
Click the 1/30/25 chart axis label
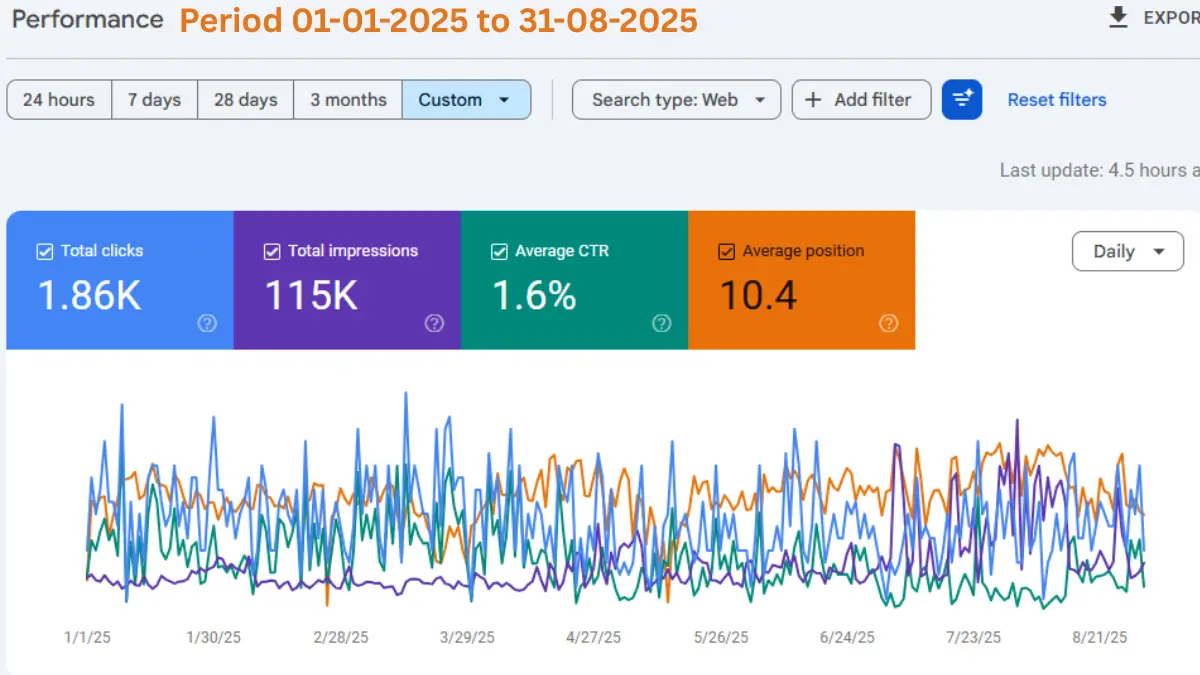tap(214, 637)
